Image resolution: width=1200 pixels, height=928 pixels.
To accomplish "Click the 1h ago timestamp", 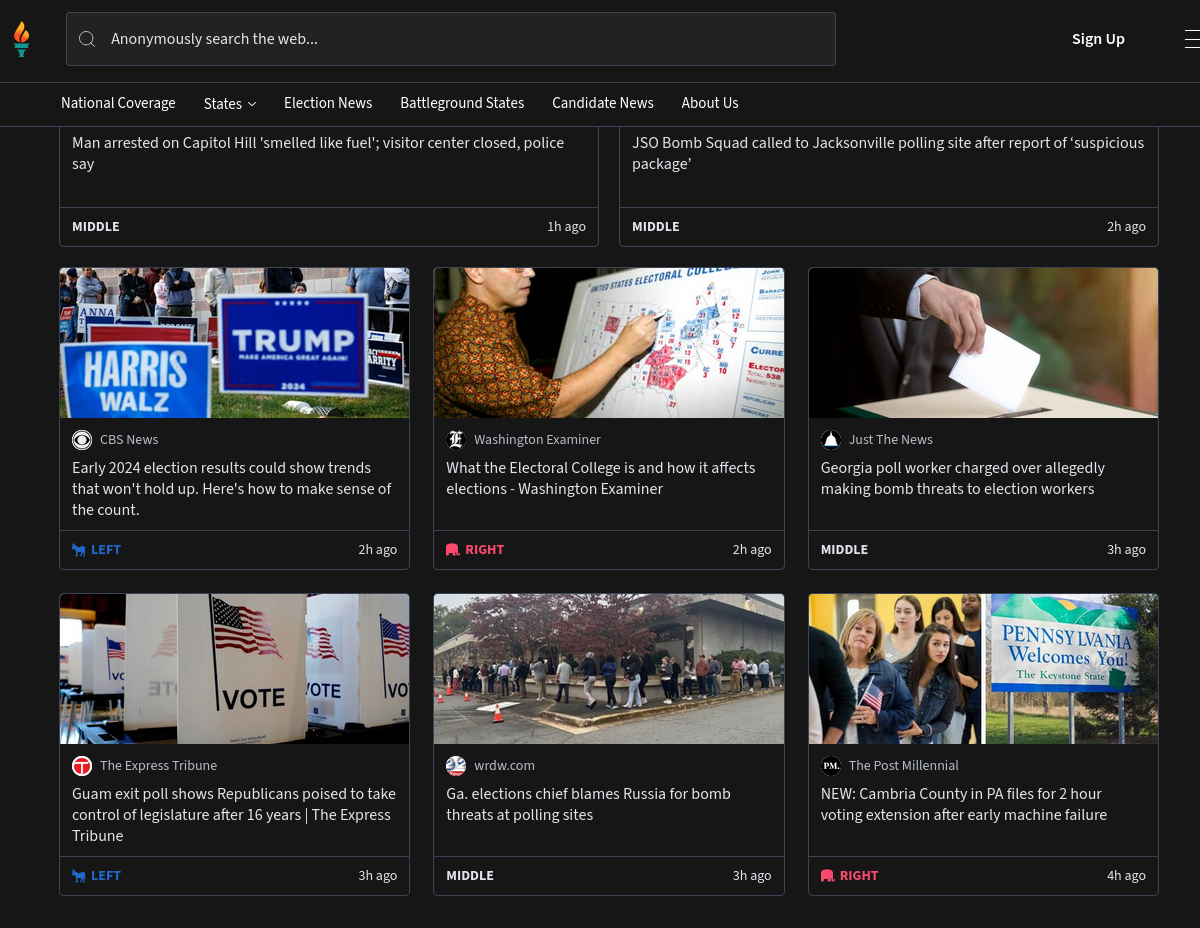I will pyautogui.click(x=566, y=227).
